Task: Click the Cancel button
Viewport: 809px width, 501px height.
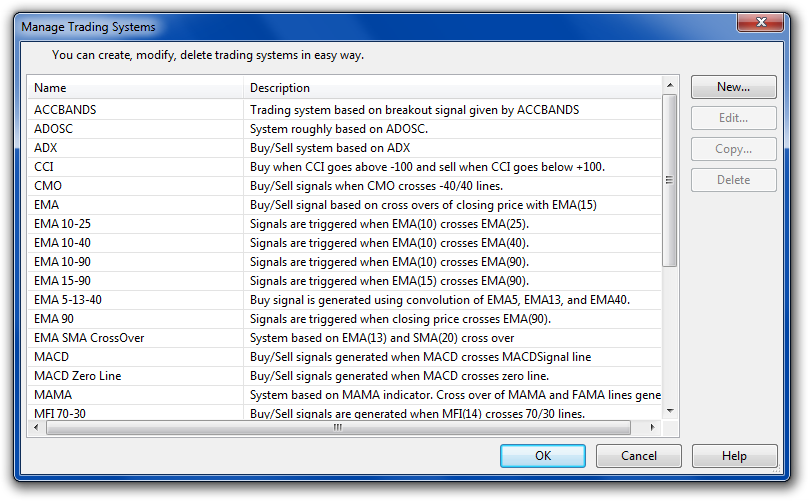Action: point(638,456)
